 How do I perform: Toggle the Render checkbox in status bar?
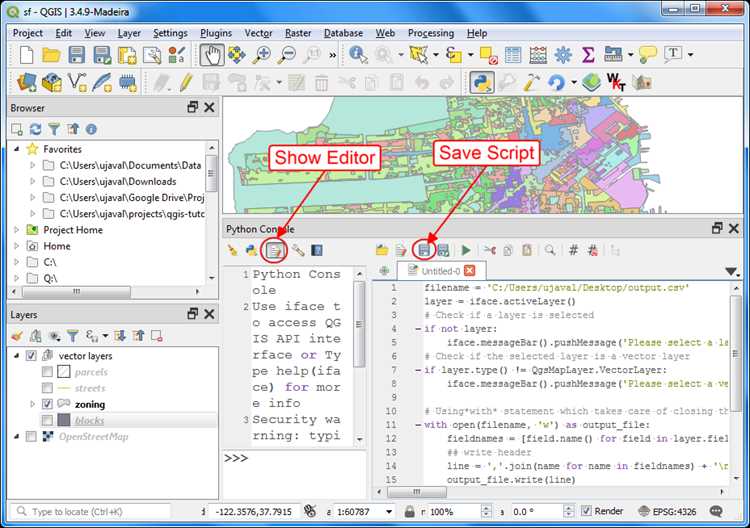coord(586,511)
